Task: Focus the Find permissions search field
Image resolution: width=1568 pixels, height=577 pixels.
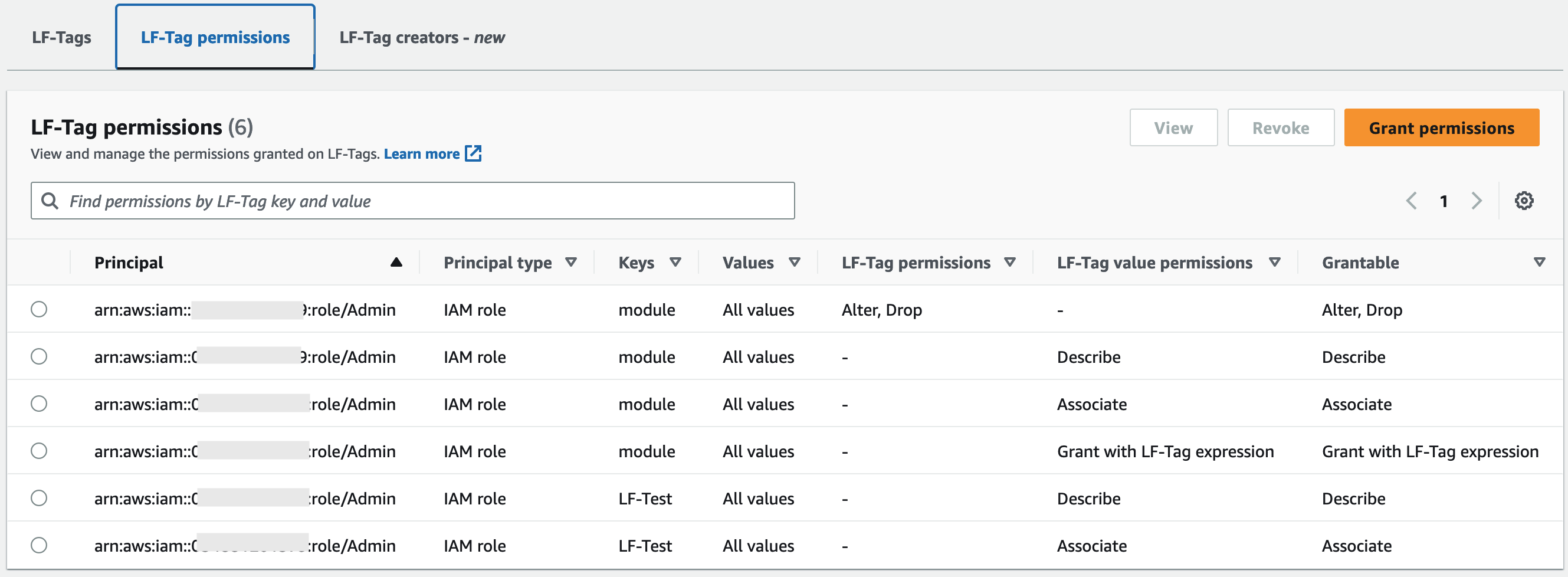Action: (x=413, y=201)
